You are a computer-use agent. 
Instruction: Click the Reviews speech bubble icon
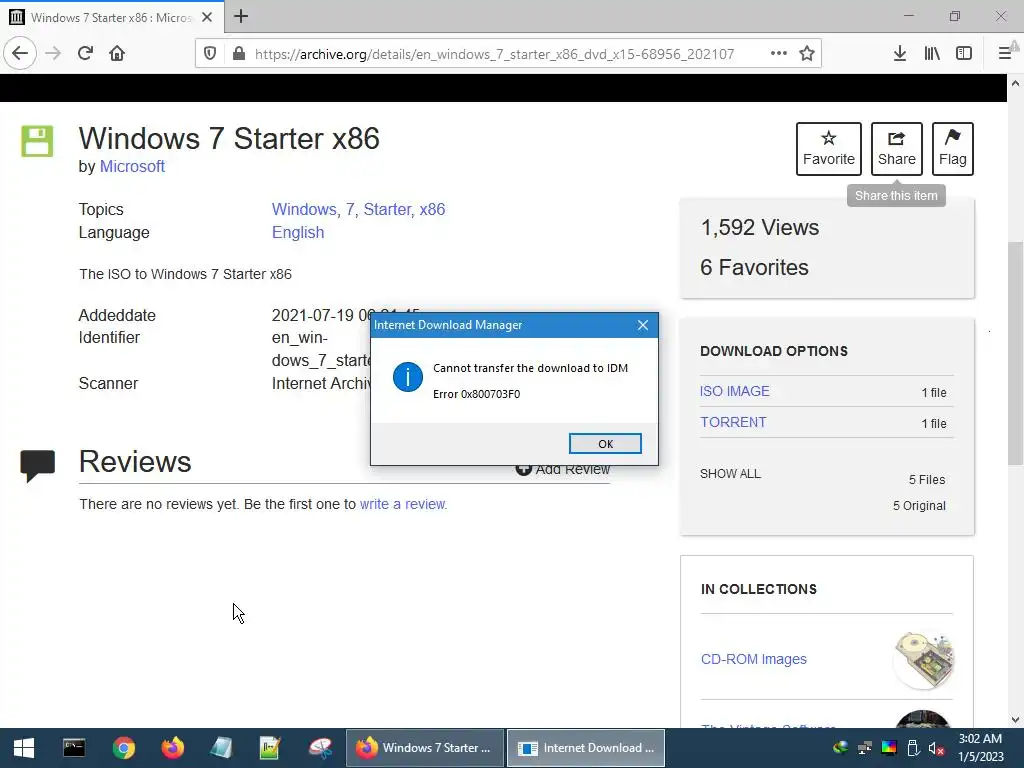tap(37, 466)
